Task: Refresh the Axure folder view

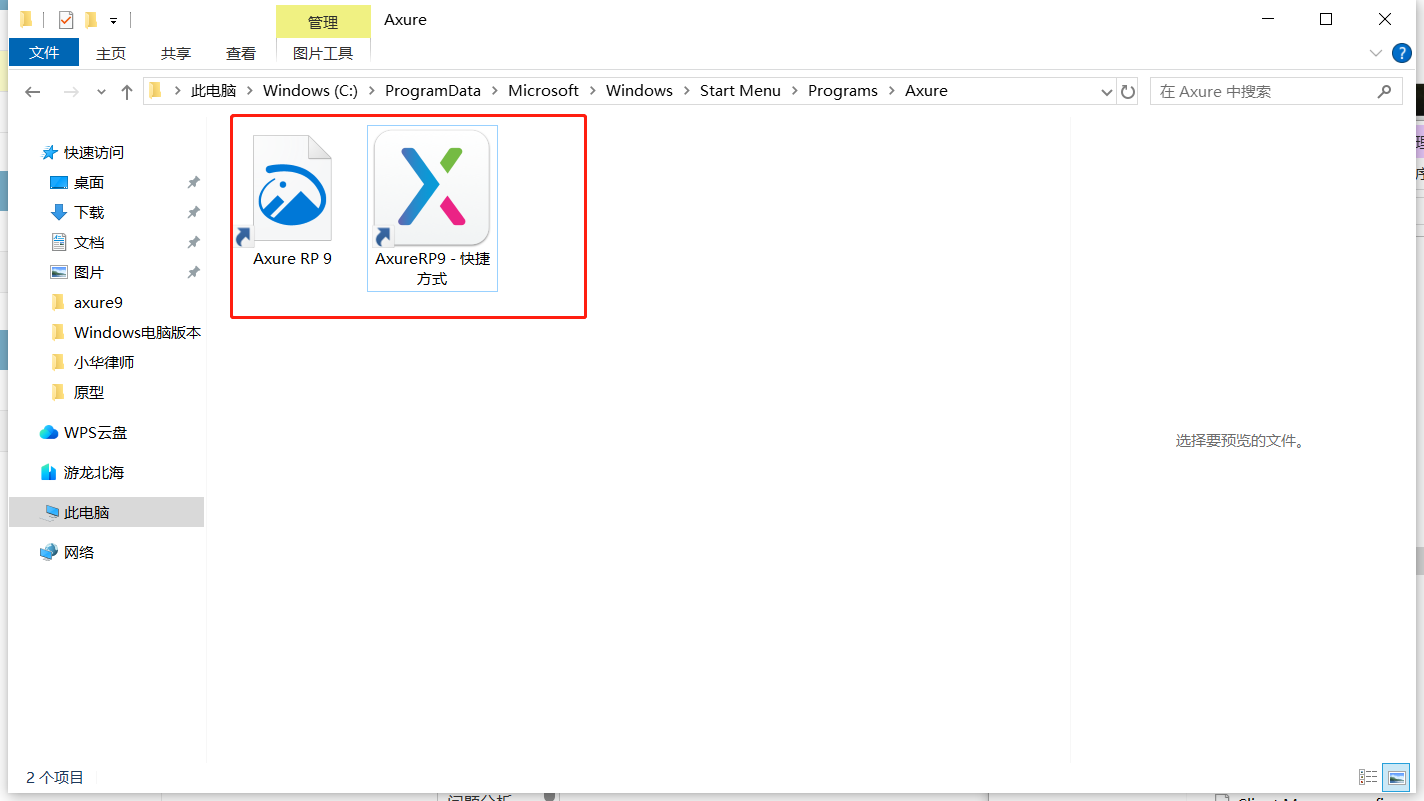Action: [1128, 91]
